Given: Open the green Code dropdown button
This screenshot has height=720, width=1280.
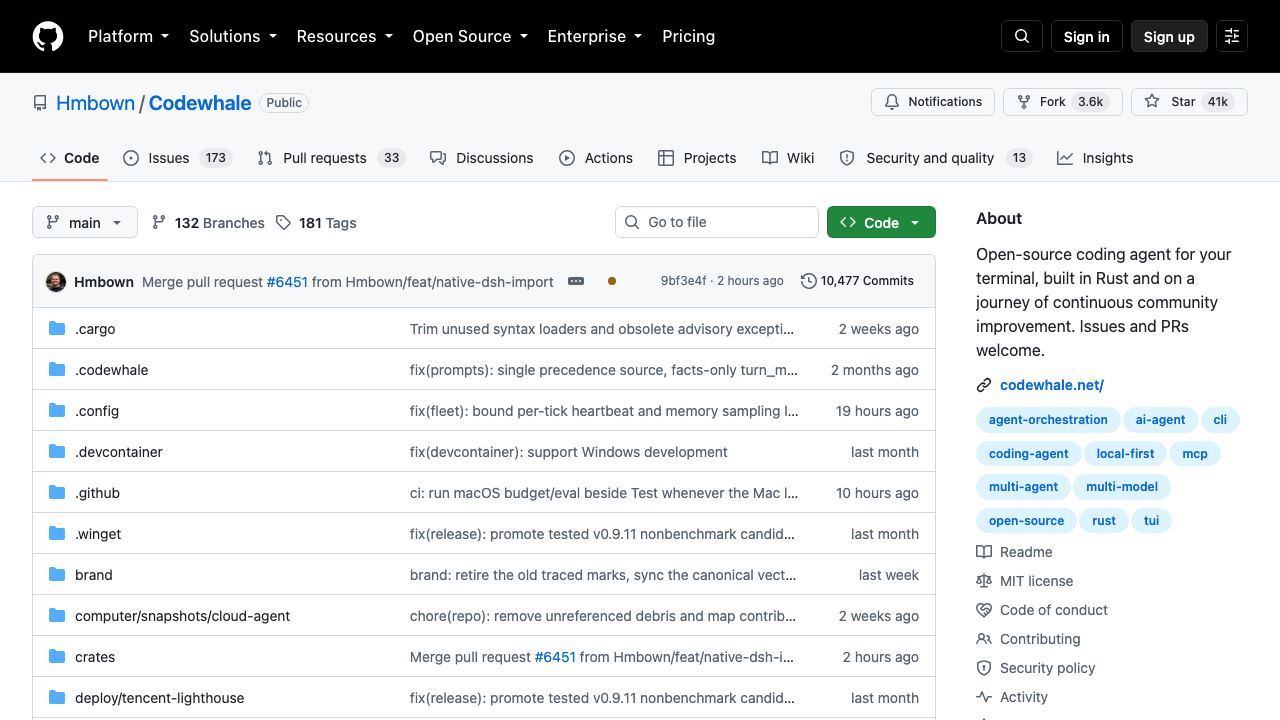Looking at the screenshot, I should pos(881,222).
